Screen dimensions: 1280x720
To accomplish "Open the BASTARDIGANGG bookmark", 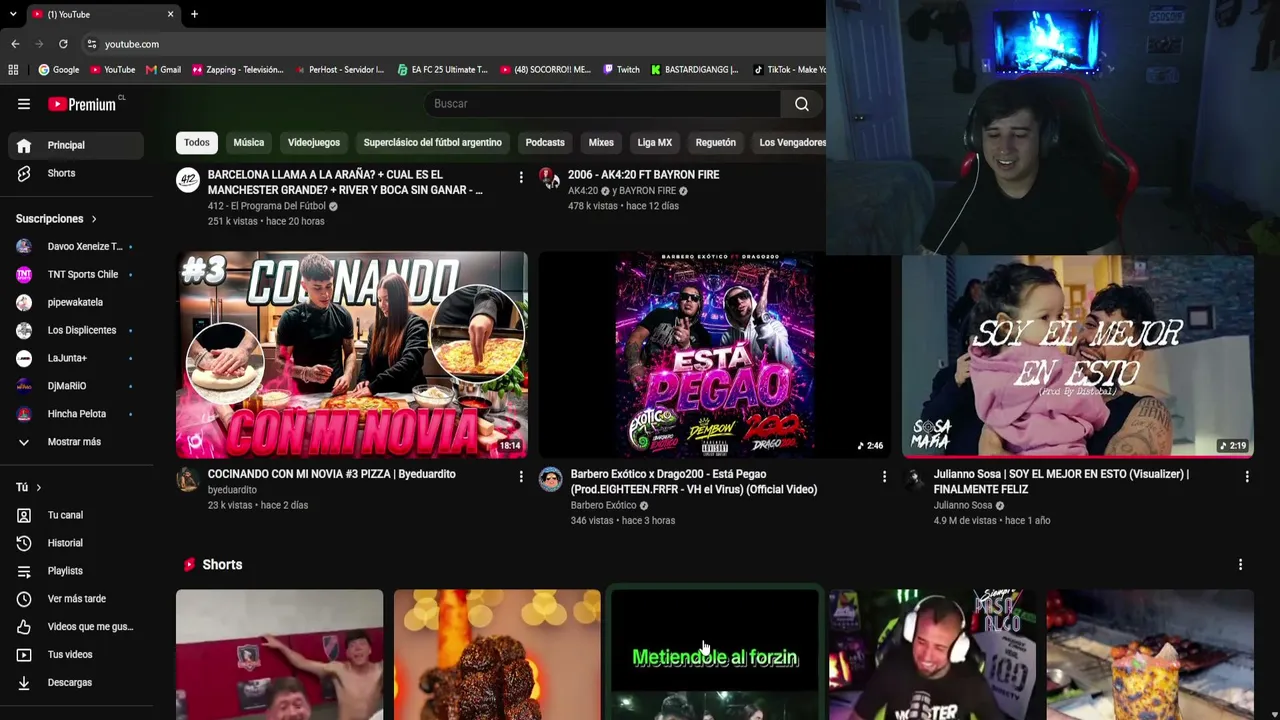I will [694, 70].
